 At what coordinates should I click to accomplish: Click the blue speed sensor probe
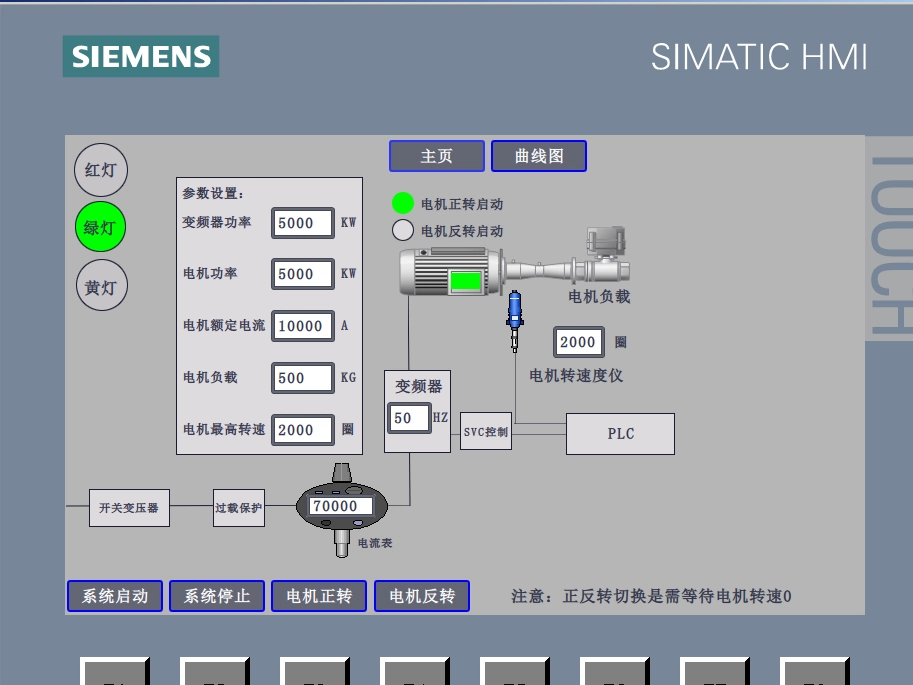515,320
